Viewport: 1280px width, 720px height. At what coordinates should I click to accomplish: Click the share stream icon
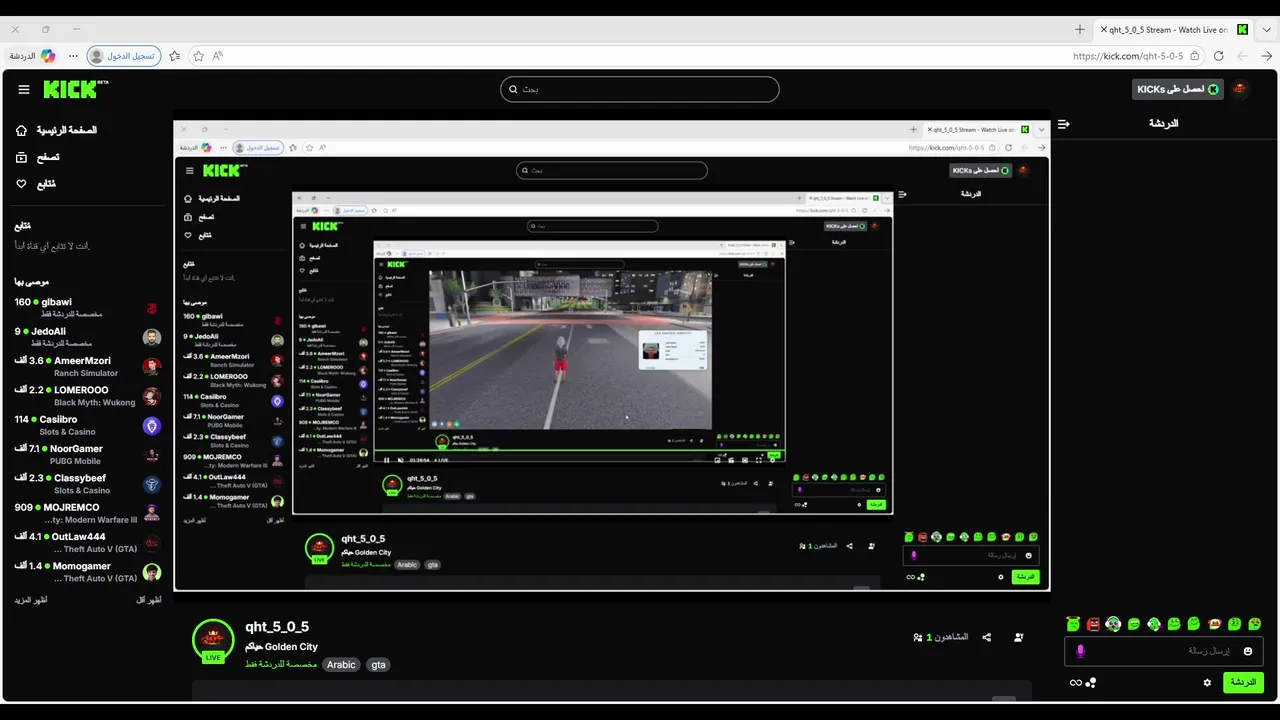coord(987,638)
